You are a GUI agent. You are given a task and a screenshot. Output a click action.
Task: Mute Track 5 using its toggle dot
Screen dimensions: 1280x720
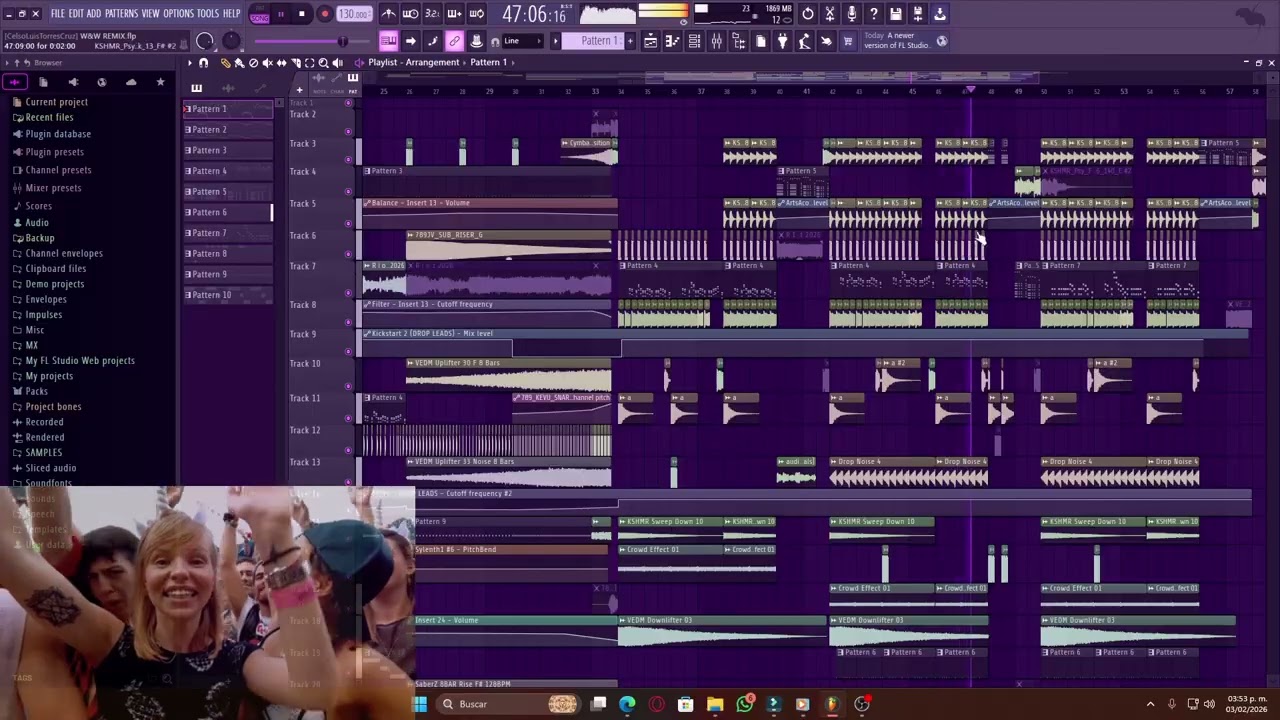coord(348,222)
